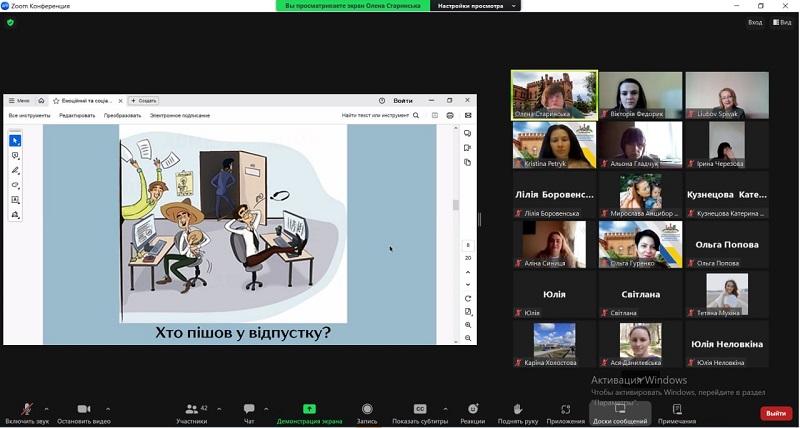Leave the meeting with red Выйти button
This screenshot has height=428, width=800.
(776, 413)
